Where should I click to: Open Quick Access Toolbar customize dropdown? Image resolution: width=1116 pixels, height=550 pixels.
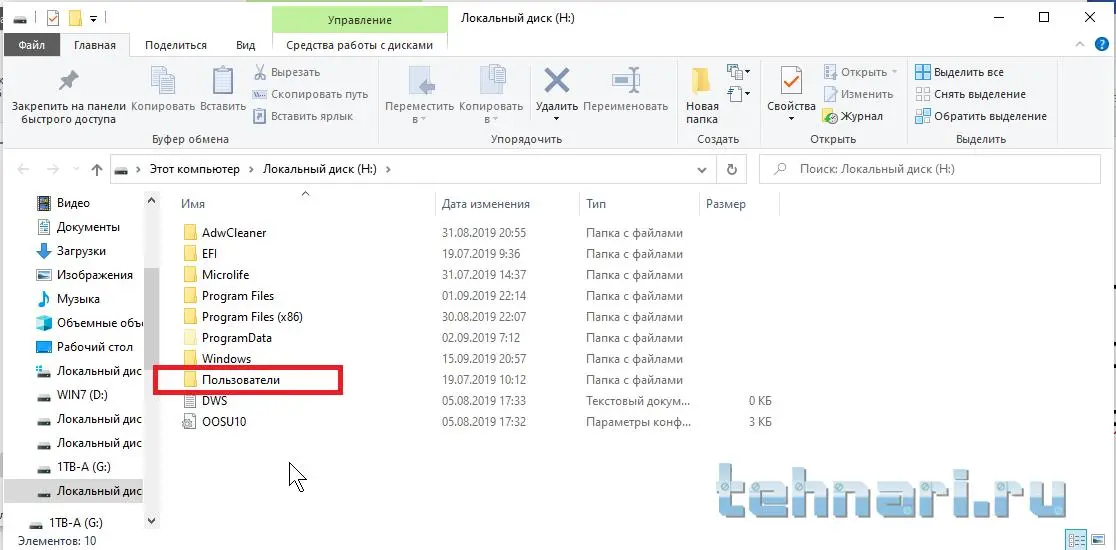click(x=93, y=18)
